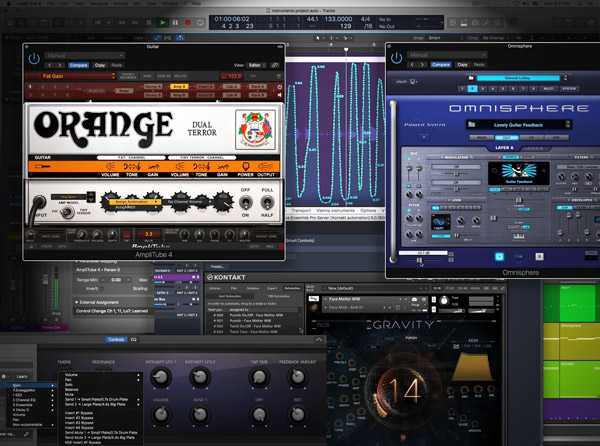Click the link icon next to View Editor
Image resolution: width=600 pixels, height=446 pixels.
point(275,65)
